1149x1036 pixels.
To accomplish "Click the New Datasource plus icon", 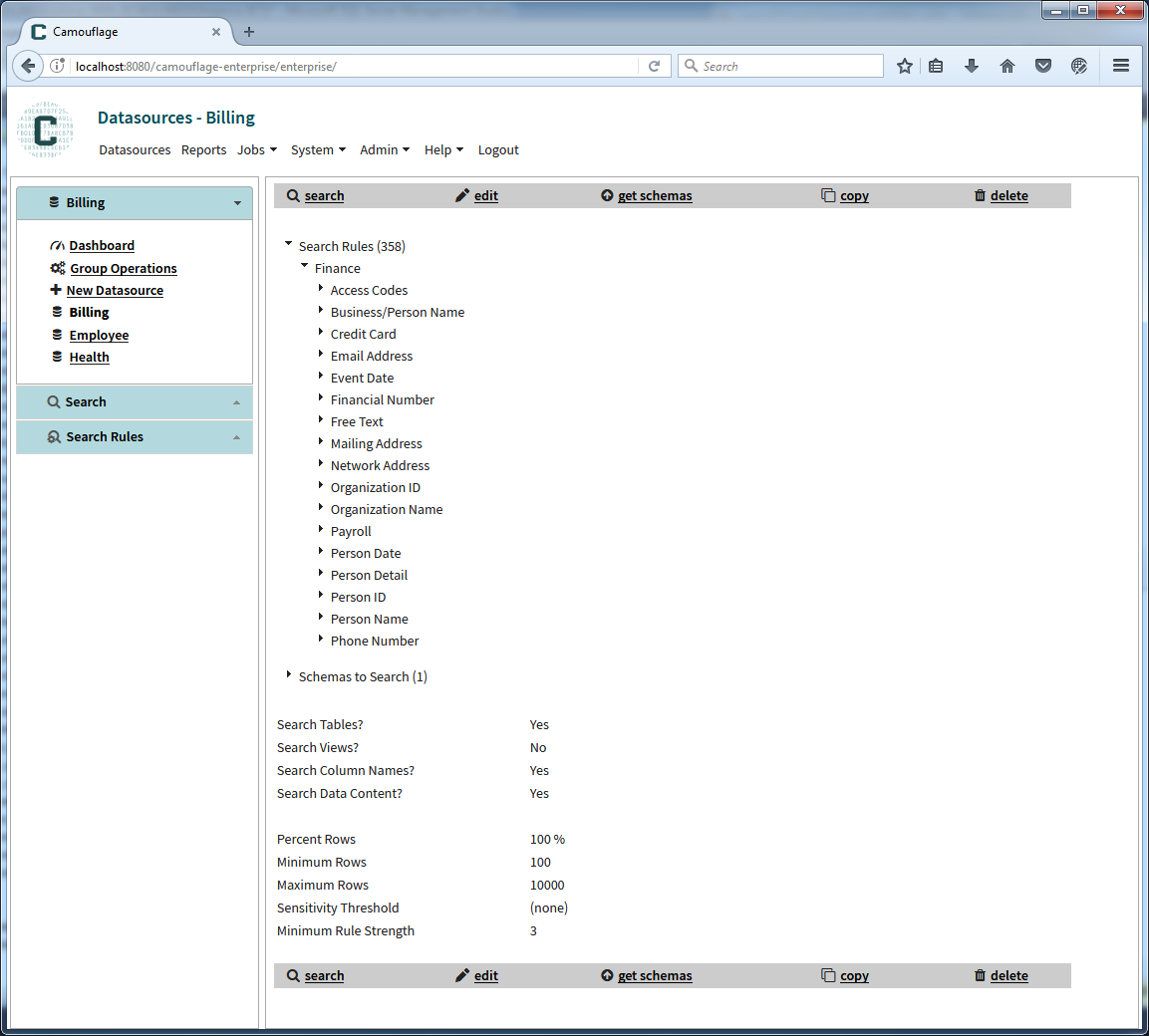I will (57, 290).
